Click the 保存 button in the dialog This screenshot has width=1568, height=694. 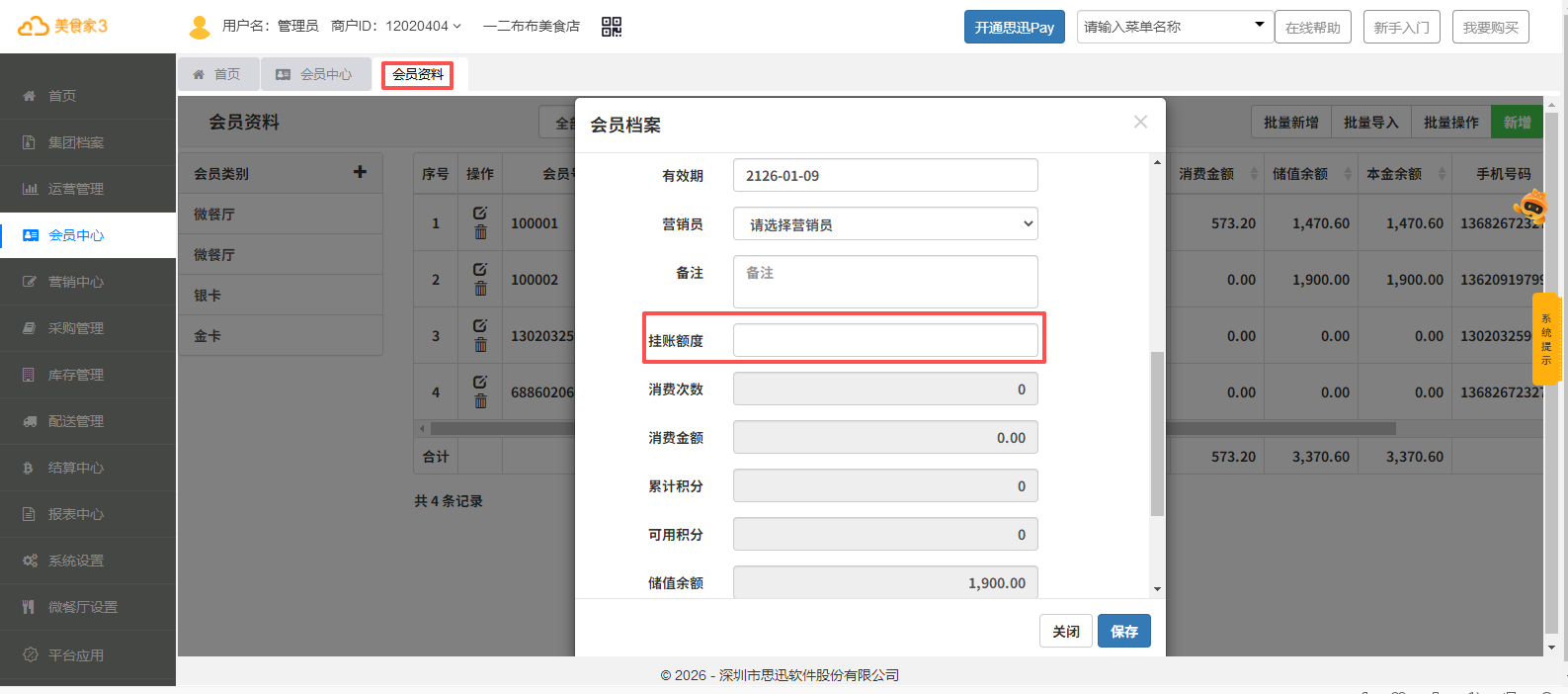[1123, 632]
